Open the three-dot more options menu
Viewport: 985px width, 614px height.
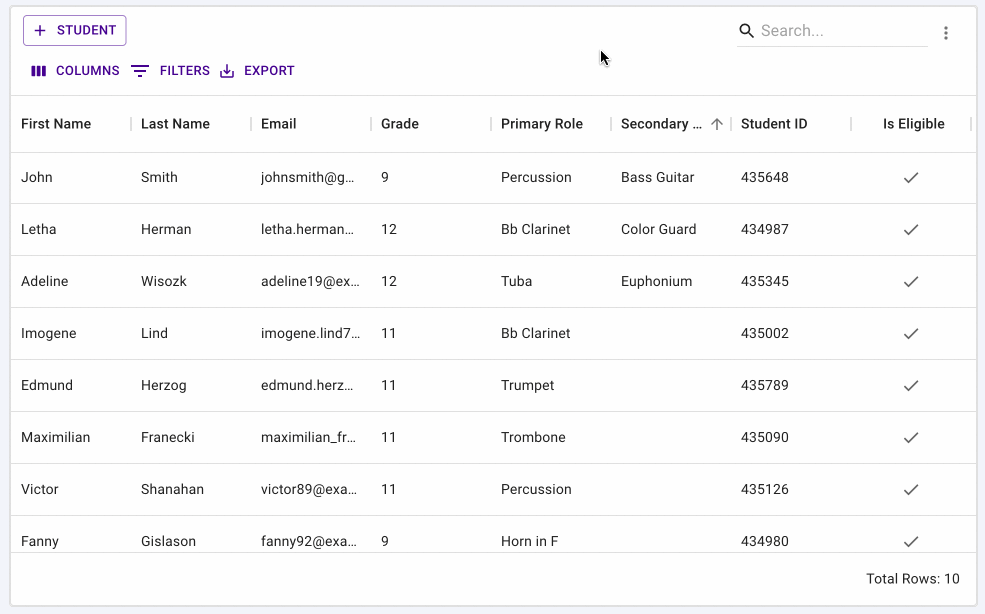click(x=946, y=33)
